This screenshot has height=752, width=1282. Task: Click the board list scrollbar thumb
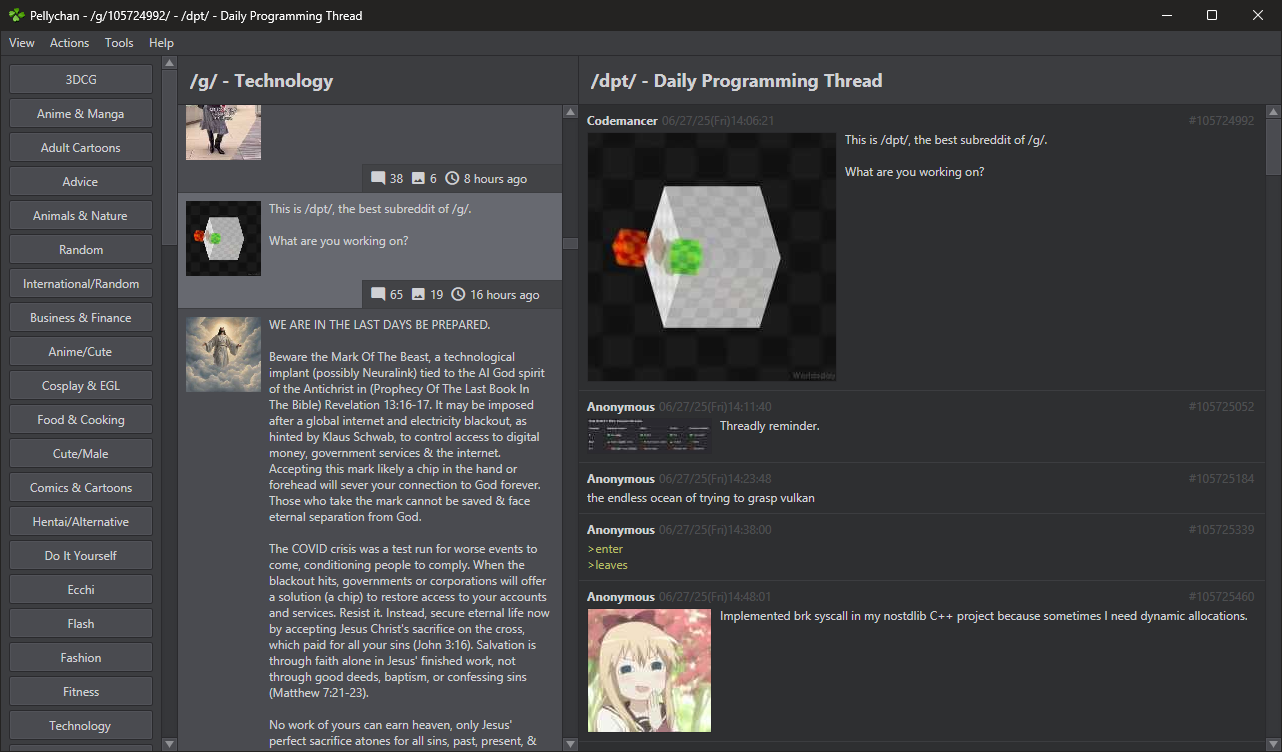tap(169, 156)
